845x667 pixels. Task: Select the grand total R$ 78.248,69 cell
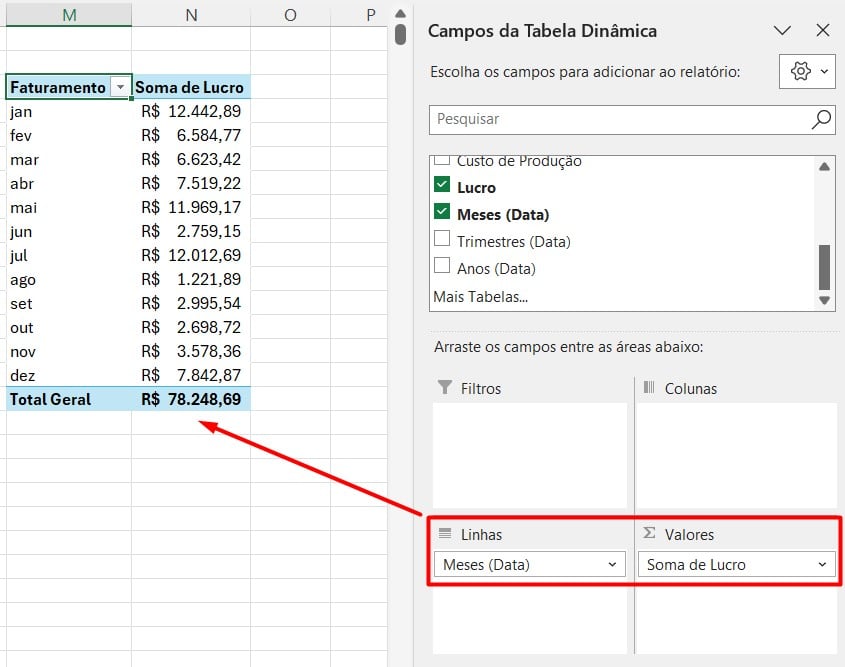pyautogui.click(x=191, y=399)
